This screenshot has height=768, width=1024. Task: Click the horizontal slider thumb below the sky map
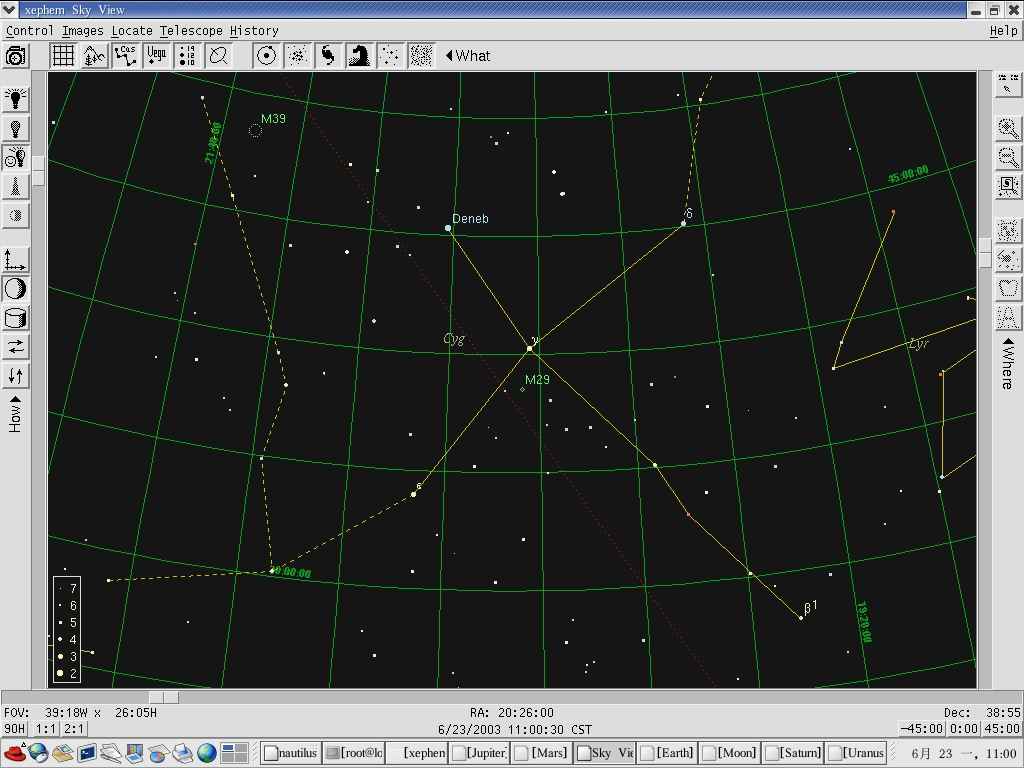[163, 697]
